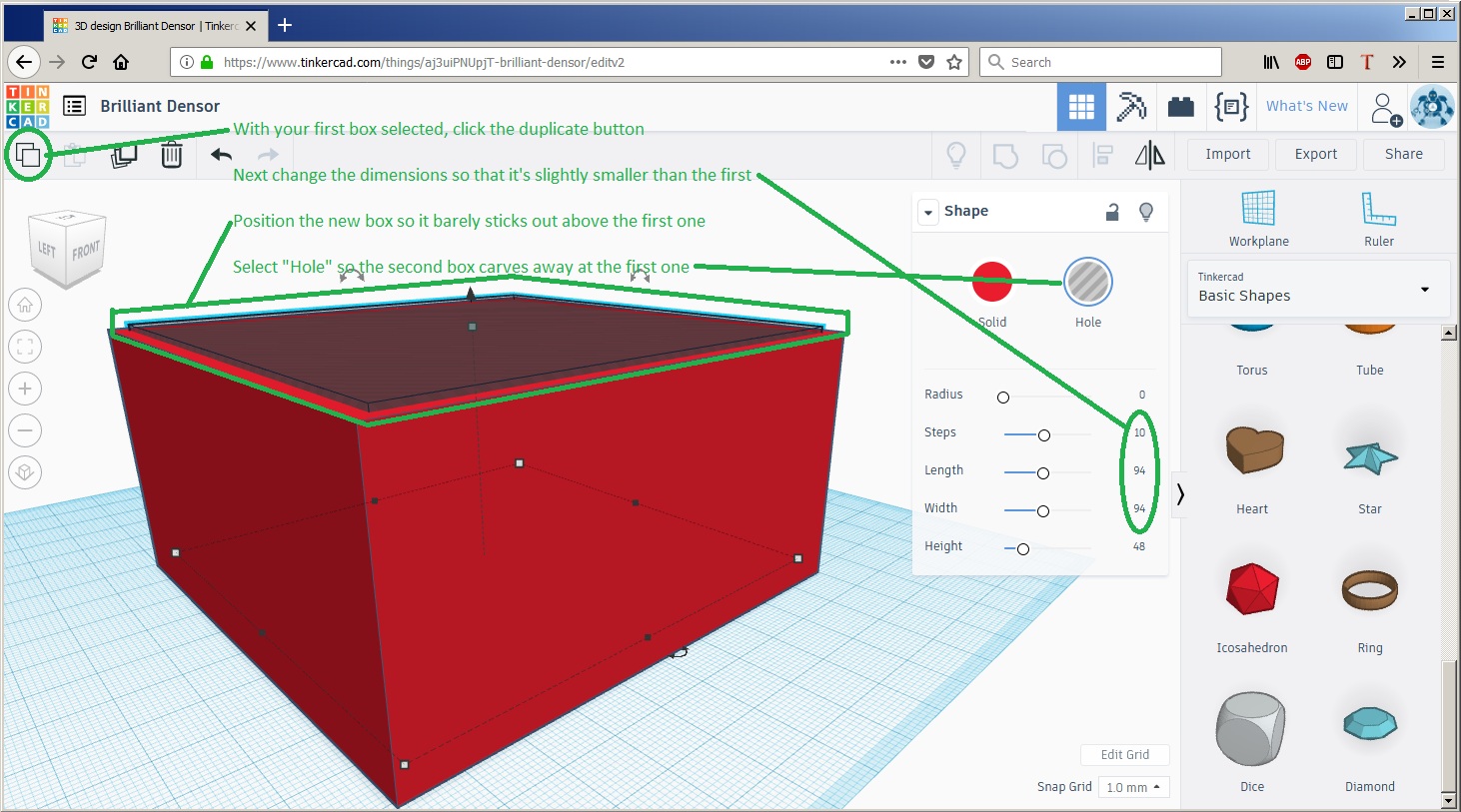The height and width of the screenshot is (812, 1461).
Task: Collapse the Shape panel arrow
Action: click(x=928, y=212)
